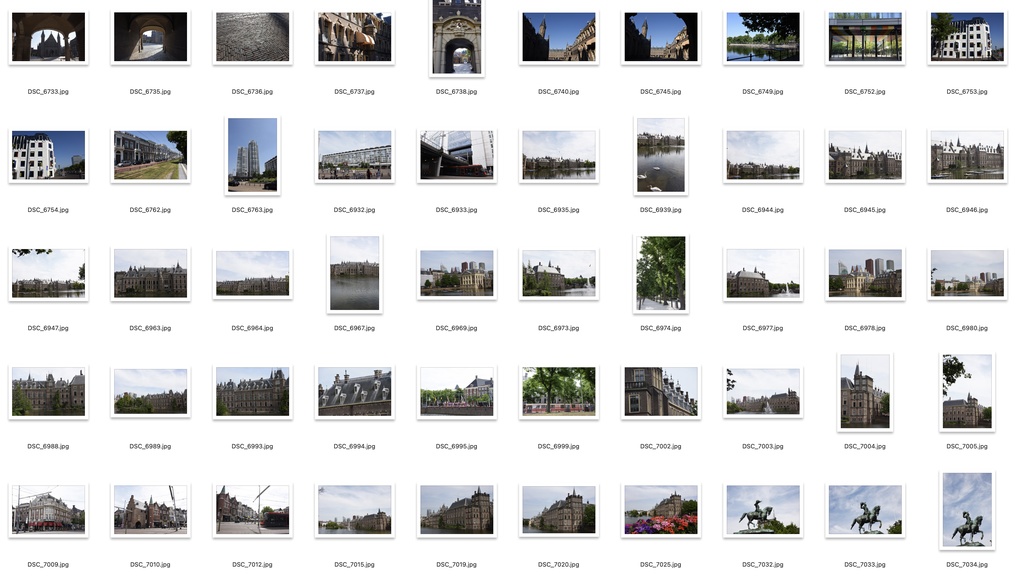Viewport: 1024px width, 580px height.
Task: Select the DSC_7032.jpg horse statue photo
Action: click(x=763, y=510)
